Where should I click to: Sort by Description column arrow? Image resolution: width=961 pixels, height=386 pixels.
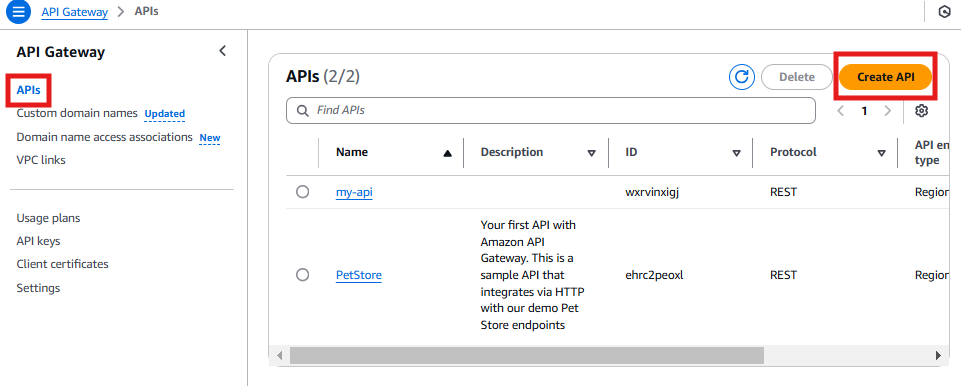[591, 153]
